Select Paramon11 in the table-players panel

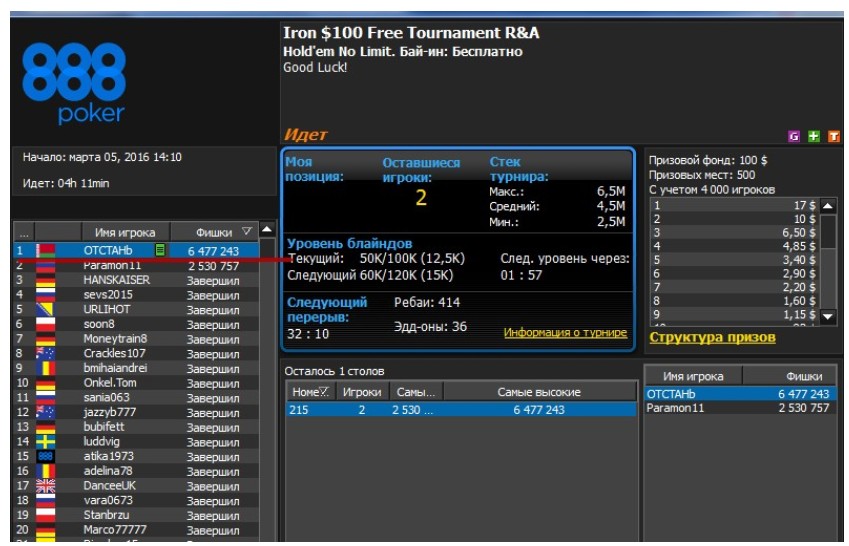740,408
